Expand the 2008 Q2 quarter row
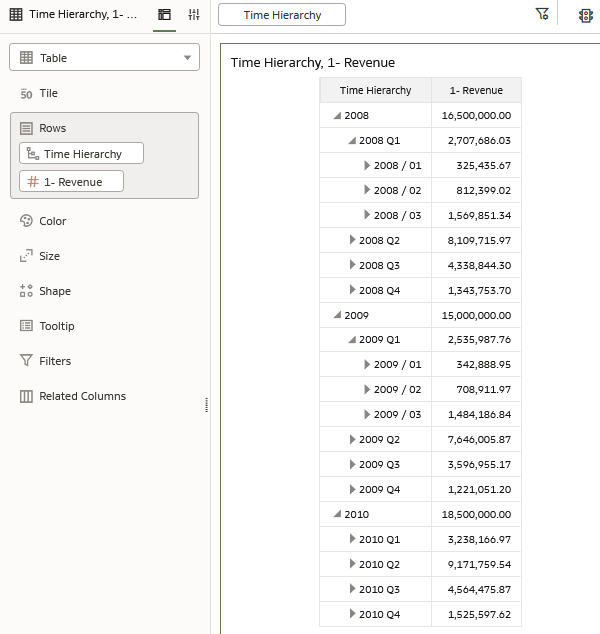The height and width of the screenshot is (634, 600). (352, 240)
